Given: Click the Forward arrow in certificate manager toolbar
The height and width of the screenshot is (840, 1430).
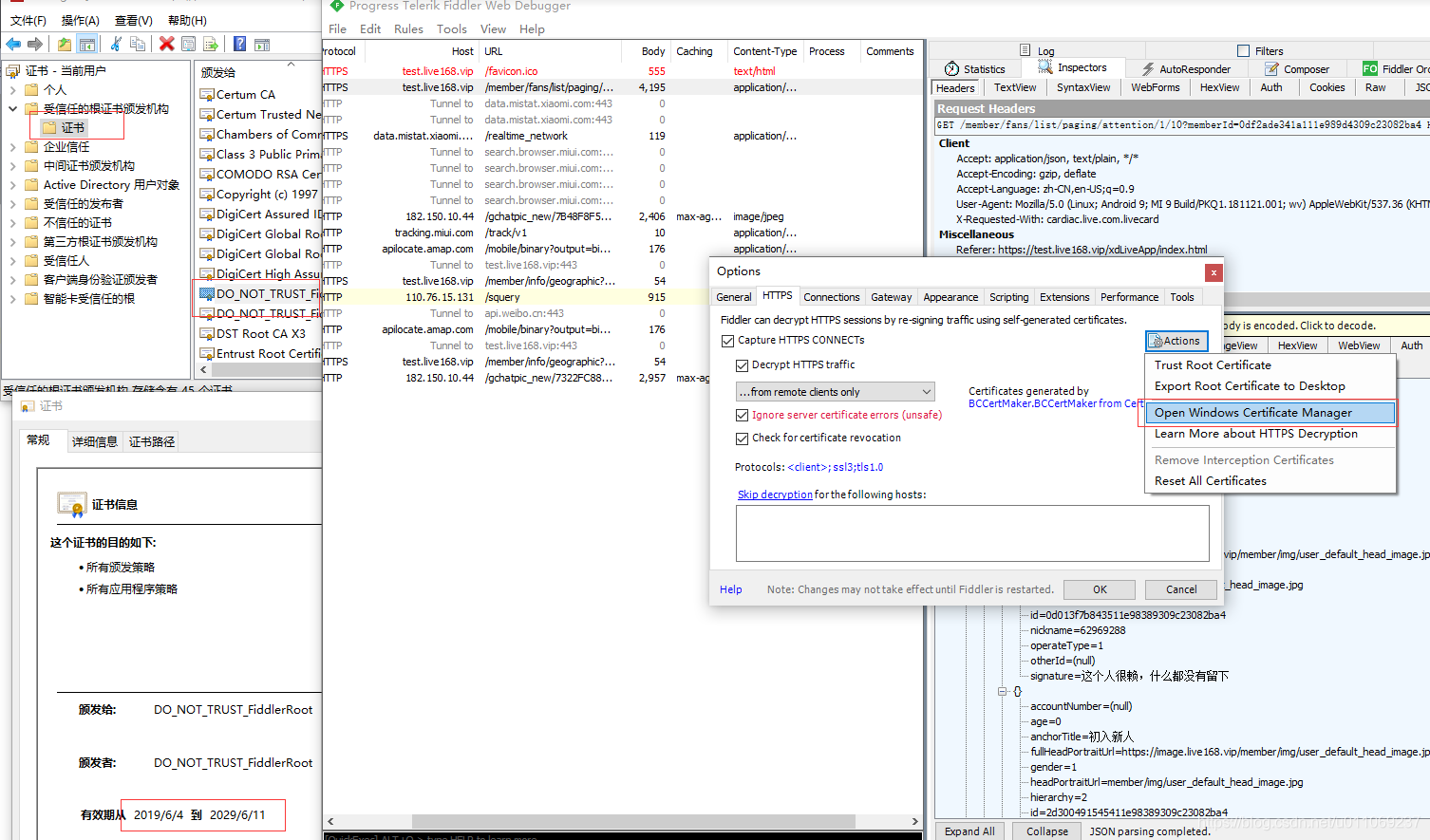Looking at the screenshot, I should [x=35, y=44].
